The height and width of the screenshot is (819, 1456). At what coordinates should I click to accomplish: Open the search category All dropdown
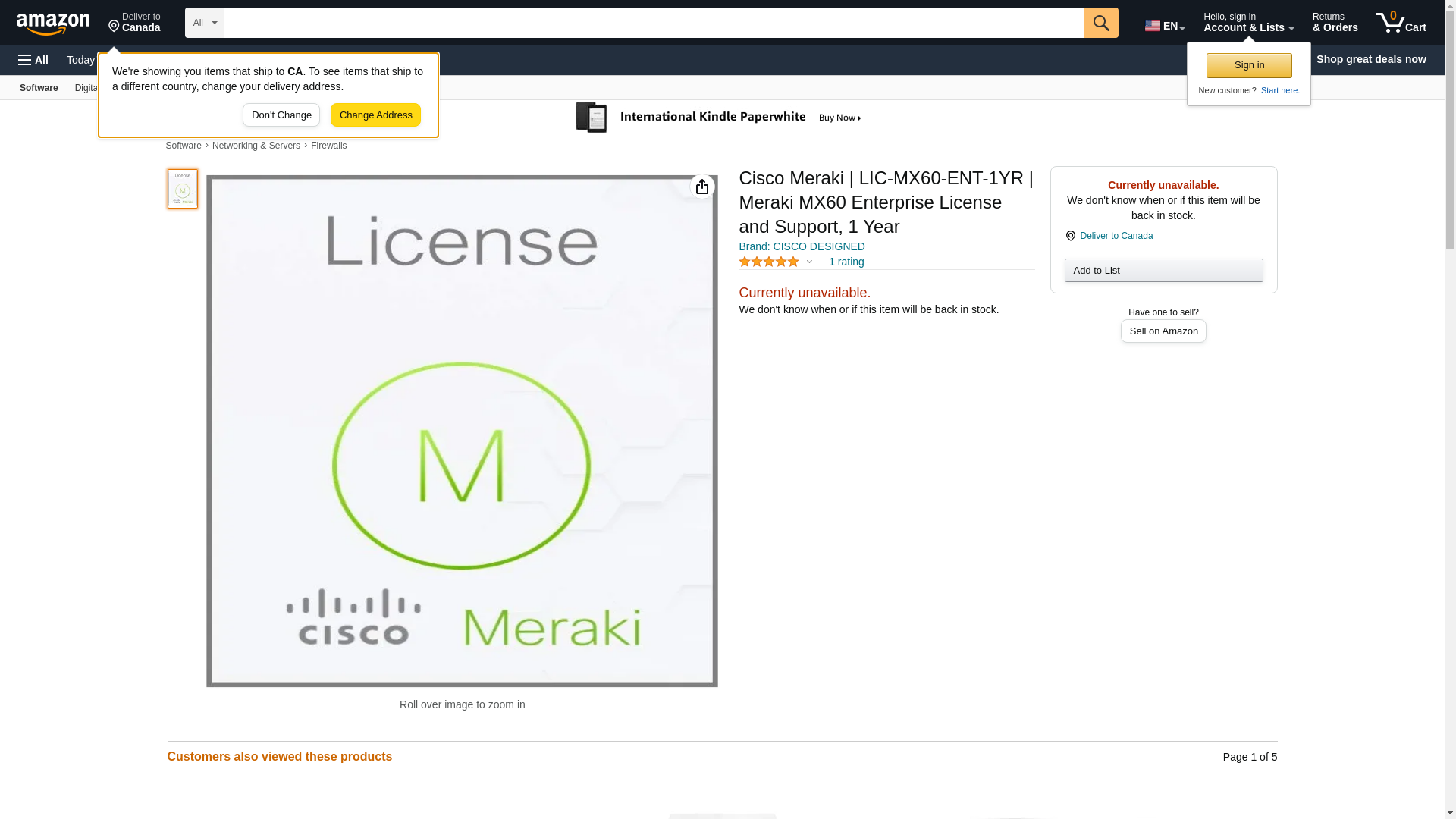[x=204, y=23]
